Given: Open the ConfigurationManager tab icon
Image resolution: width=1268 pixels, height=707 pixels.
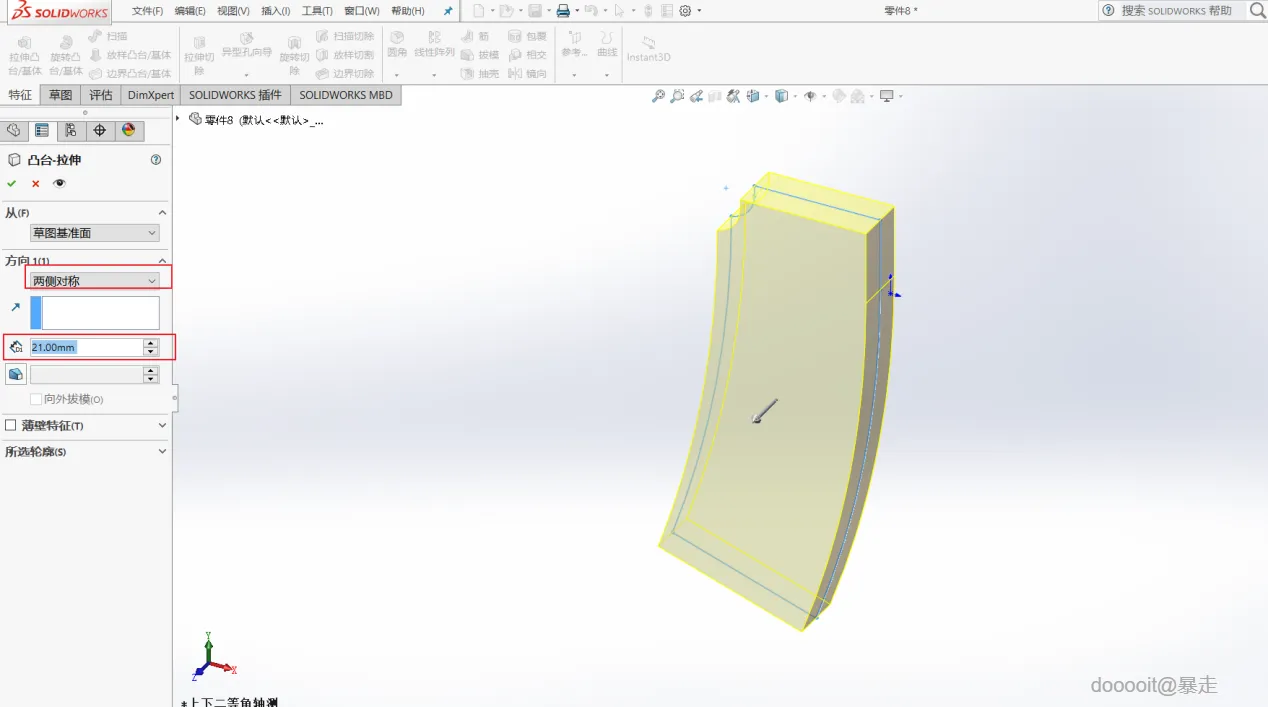Looking at the screenshot, I should pyautogui.click(x=70, y=131).
